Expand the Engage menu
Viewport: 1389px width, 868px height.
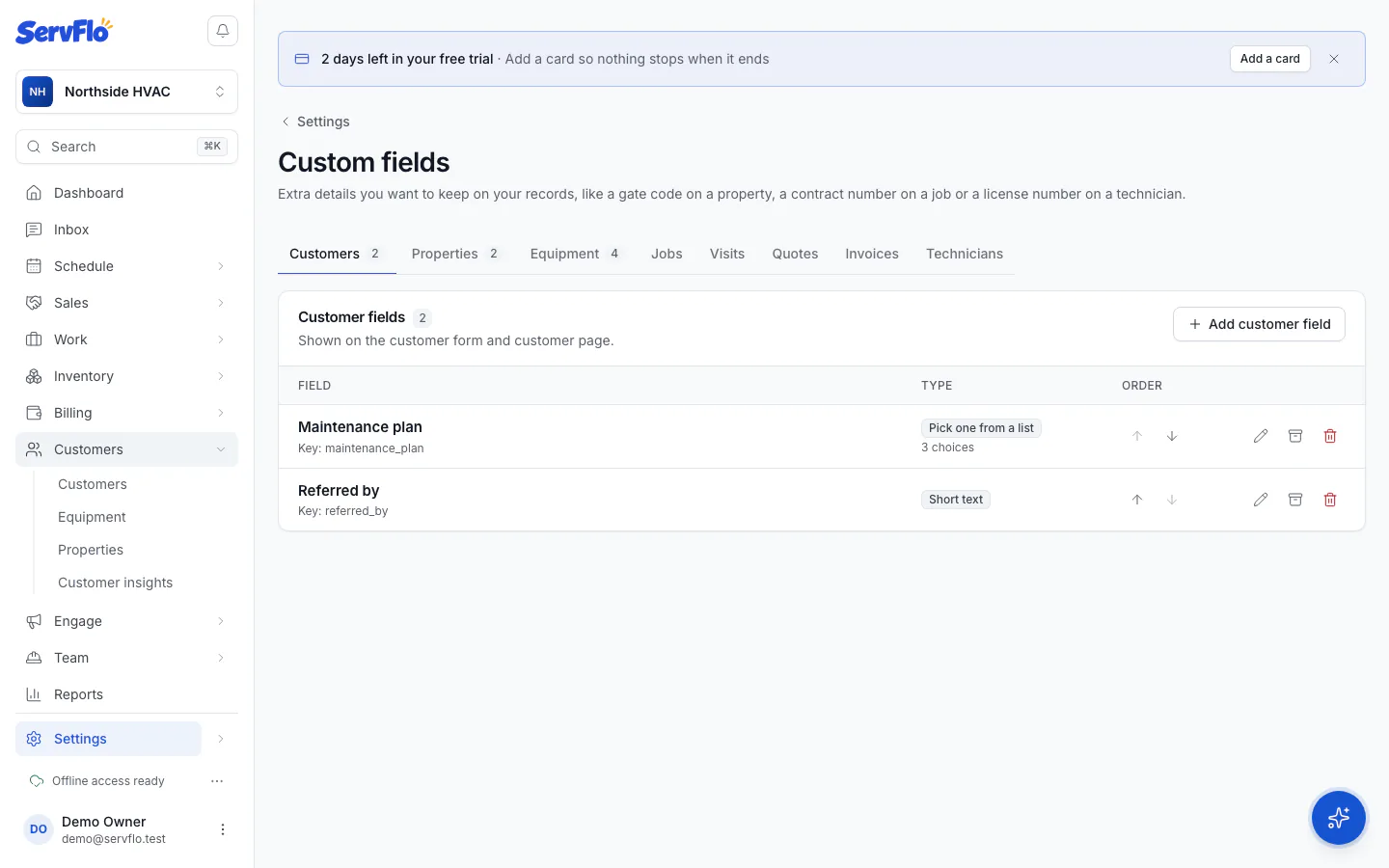[x=126, y=621]
